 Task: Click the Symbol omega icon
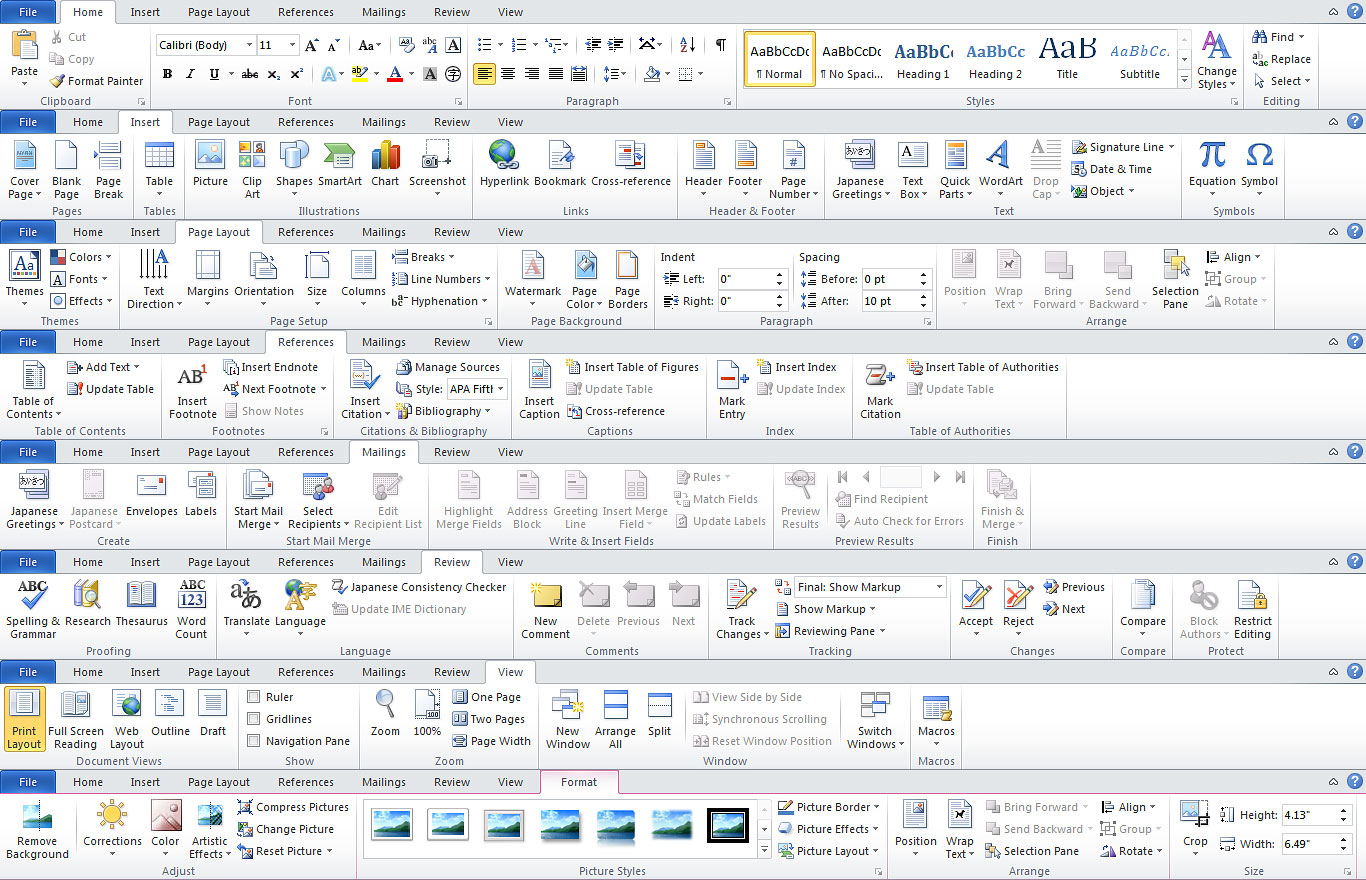pyautogui.click(x=1259, y=155)
